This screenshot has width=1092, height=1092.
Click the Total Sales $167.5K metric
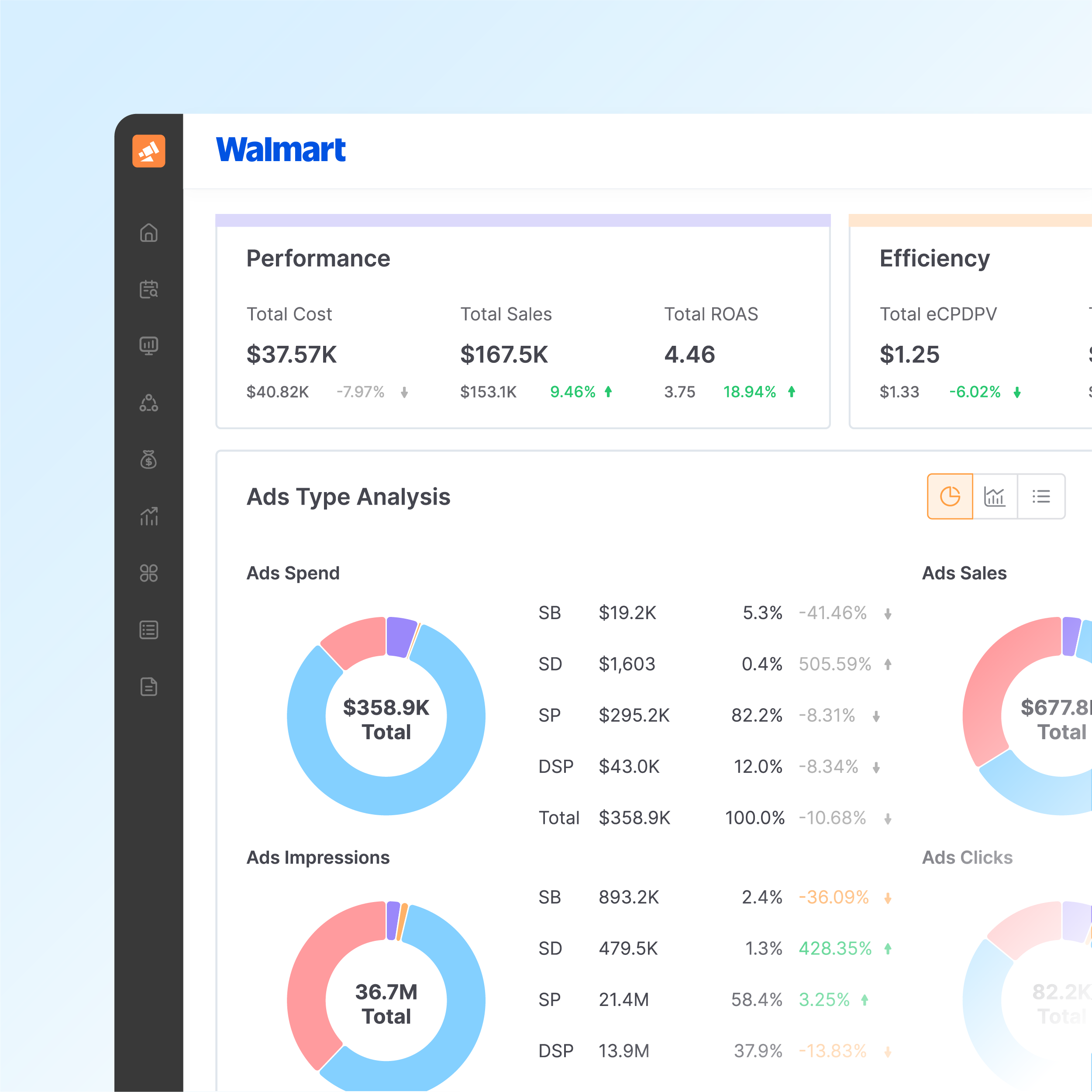click(x=503, y=355)
